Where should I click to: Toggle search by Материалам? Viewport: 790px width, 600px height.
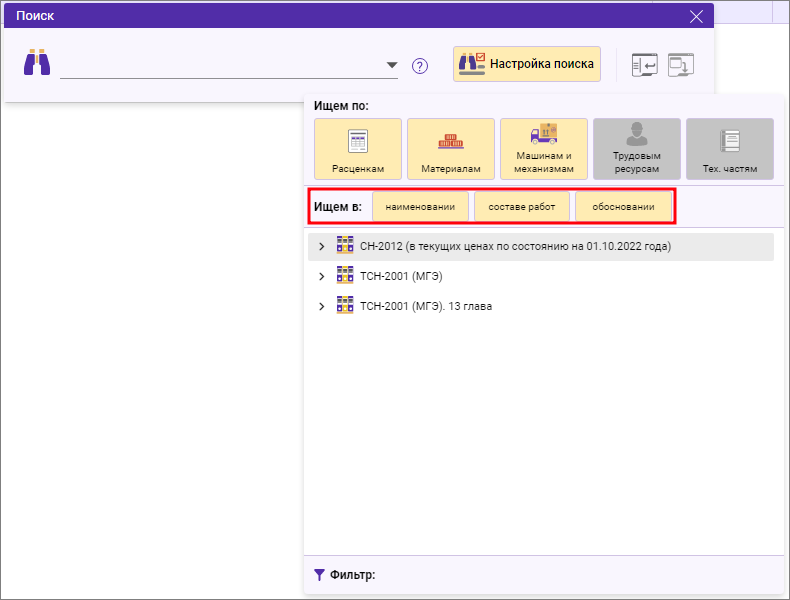(451, 148)
